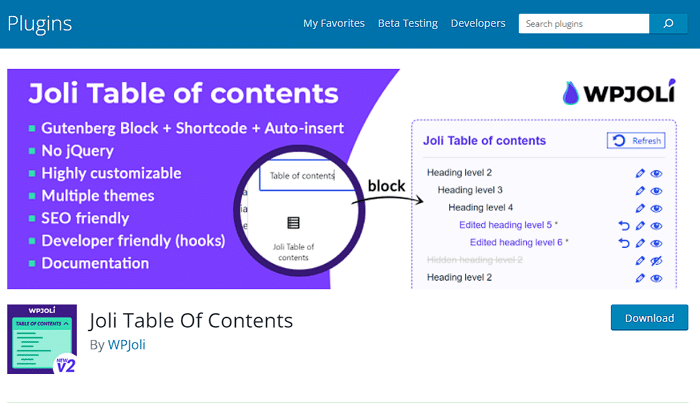
Task: Click 'Edited heading level 5' text
Action: pos(508,224)
